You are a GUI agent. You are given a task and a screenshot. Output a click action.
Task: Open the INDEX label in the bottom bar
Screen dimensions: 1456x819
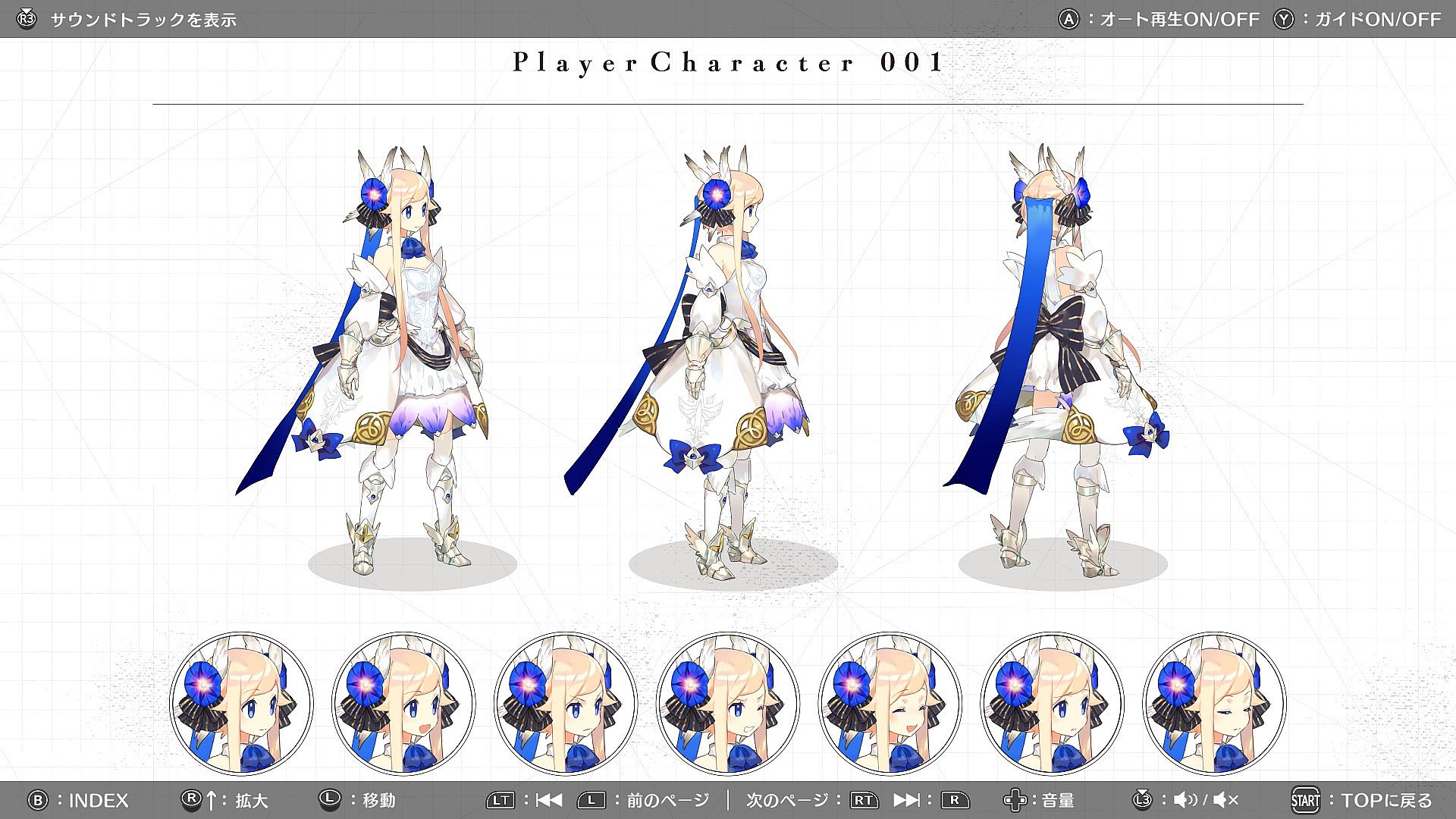[98, 801]
